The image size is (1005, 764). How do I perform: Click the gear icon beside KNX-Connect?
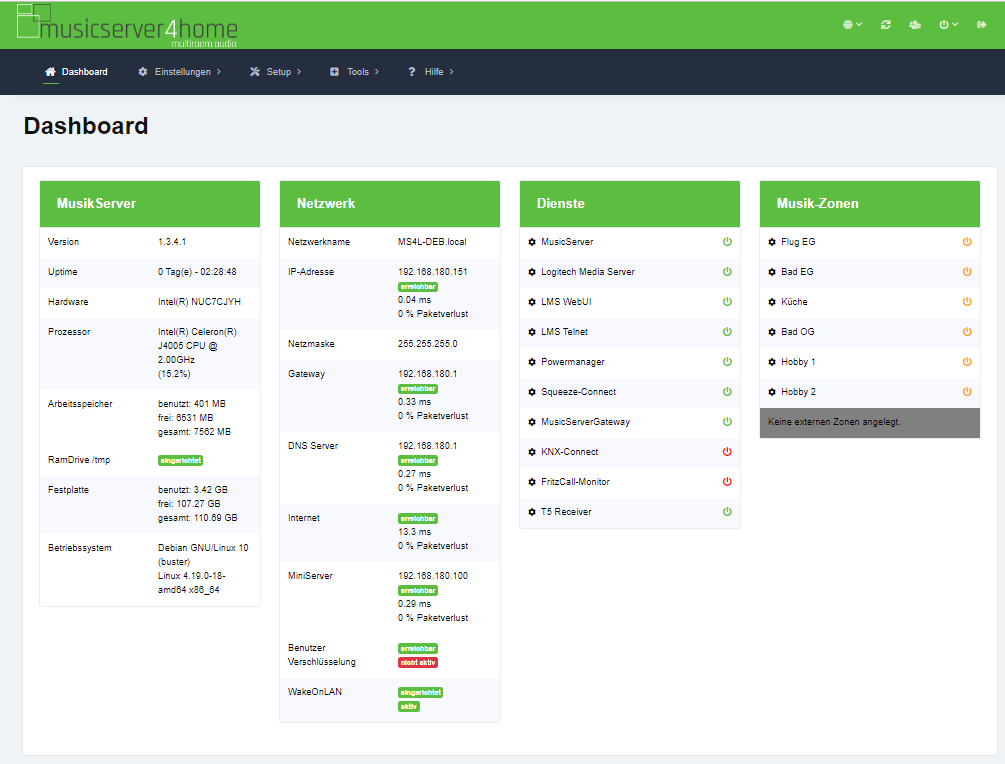pyautogui.click(x=533, y=452)
